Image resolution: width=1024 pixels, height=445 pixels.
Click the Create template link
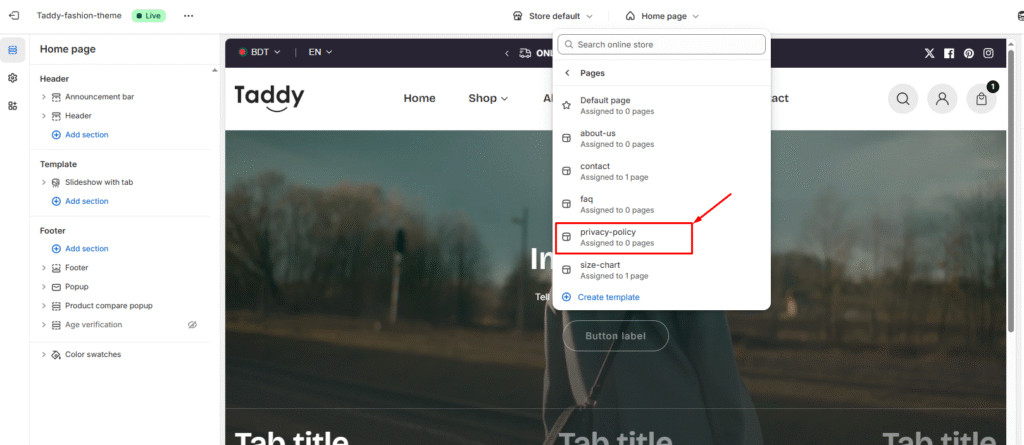pyautogui.click(x=608, y=297)
